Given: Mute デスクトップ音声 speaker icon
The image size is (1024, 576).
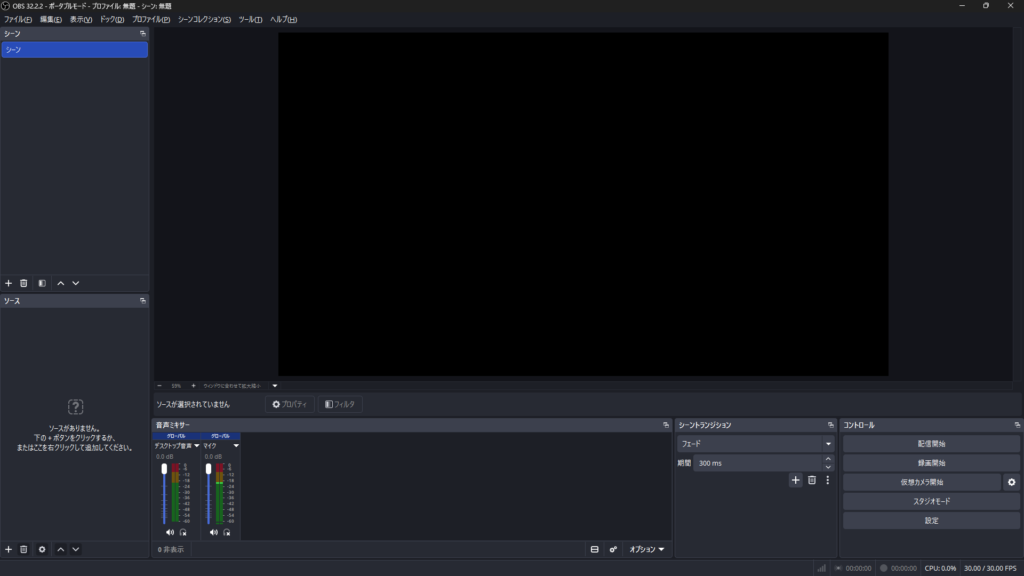Looking at the screenshot, I should pyautogui.click(x=170, y=532).
